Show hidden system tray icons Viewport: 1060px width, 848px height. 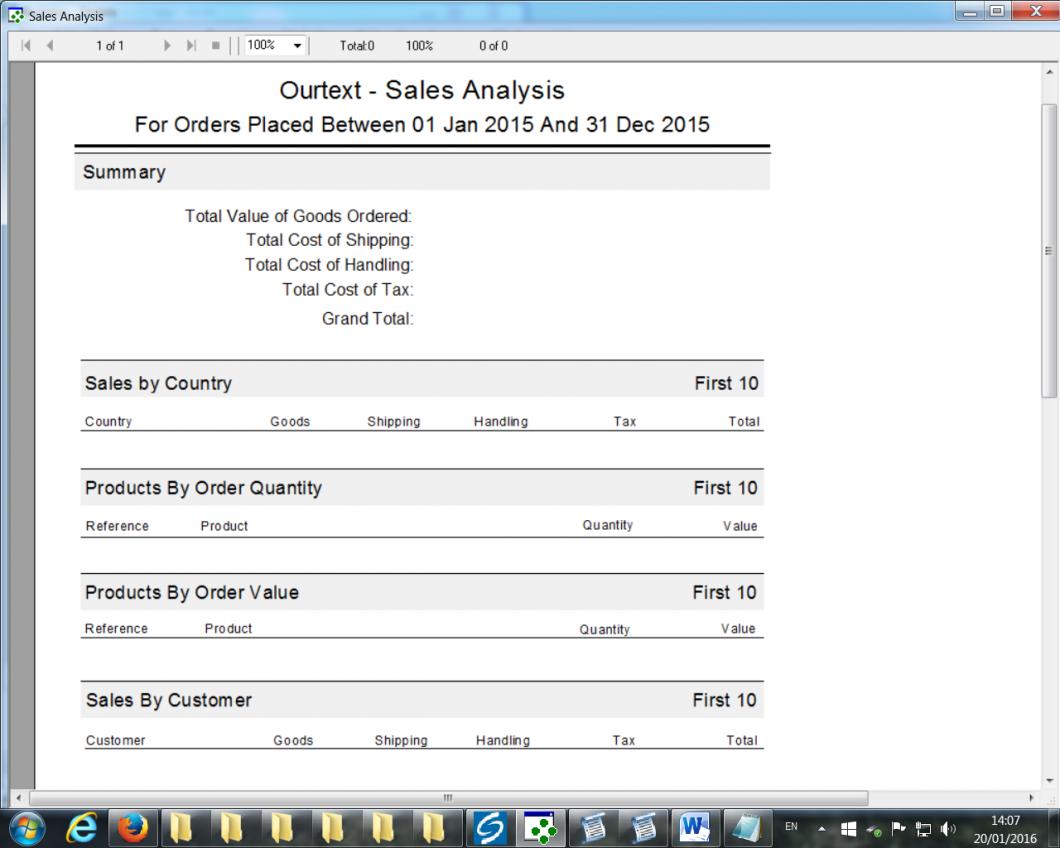coord(822,828)
